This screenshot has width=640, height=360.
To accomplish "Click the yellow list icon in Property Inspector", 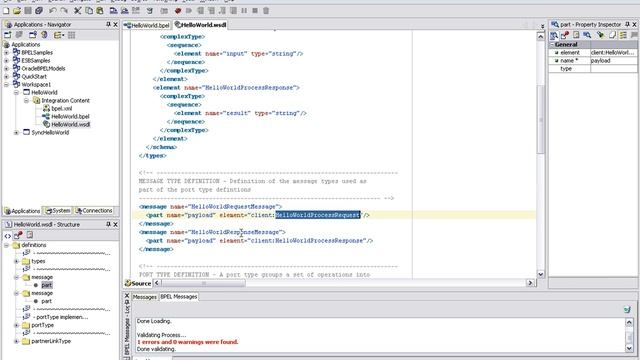I will (x=623, y=36).
